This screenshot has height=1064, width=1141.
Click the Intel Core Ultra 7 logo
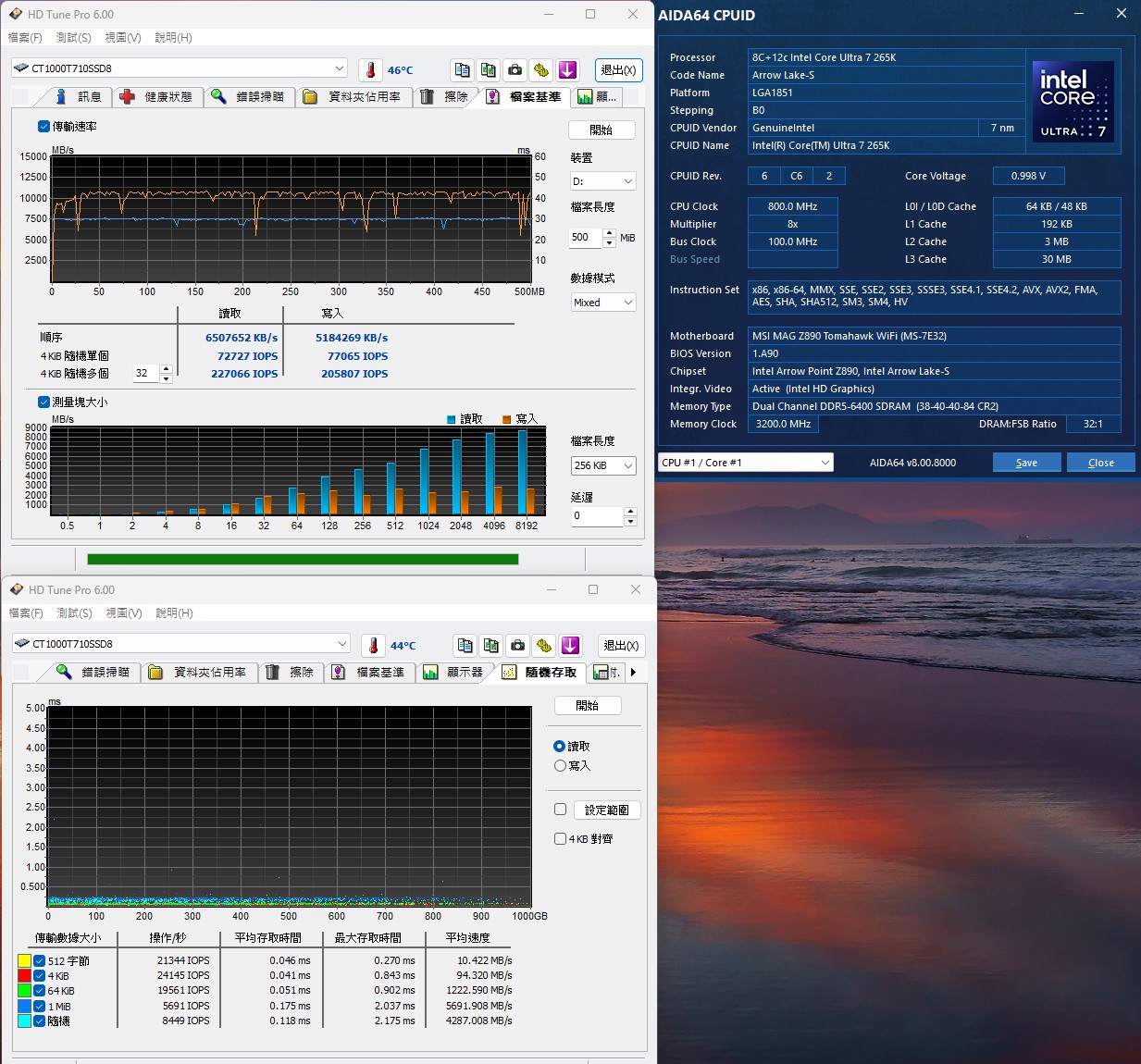point(1073,102)
